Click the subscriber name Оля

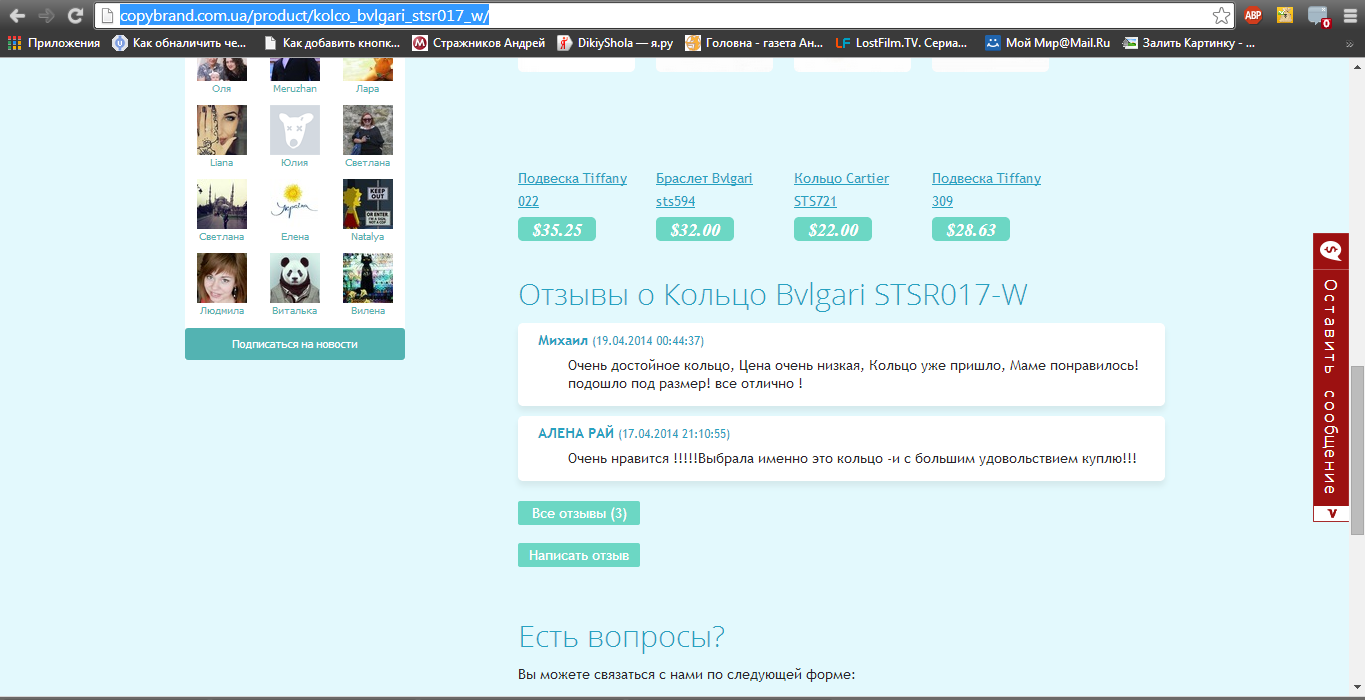pyautogui.click(x=222, y=89)
